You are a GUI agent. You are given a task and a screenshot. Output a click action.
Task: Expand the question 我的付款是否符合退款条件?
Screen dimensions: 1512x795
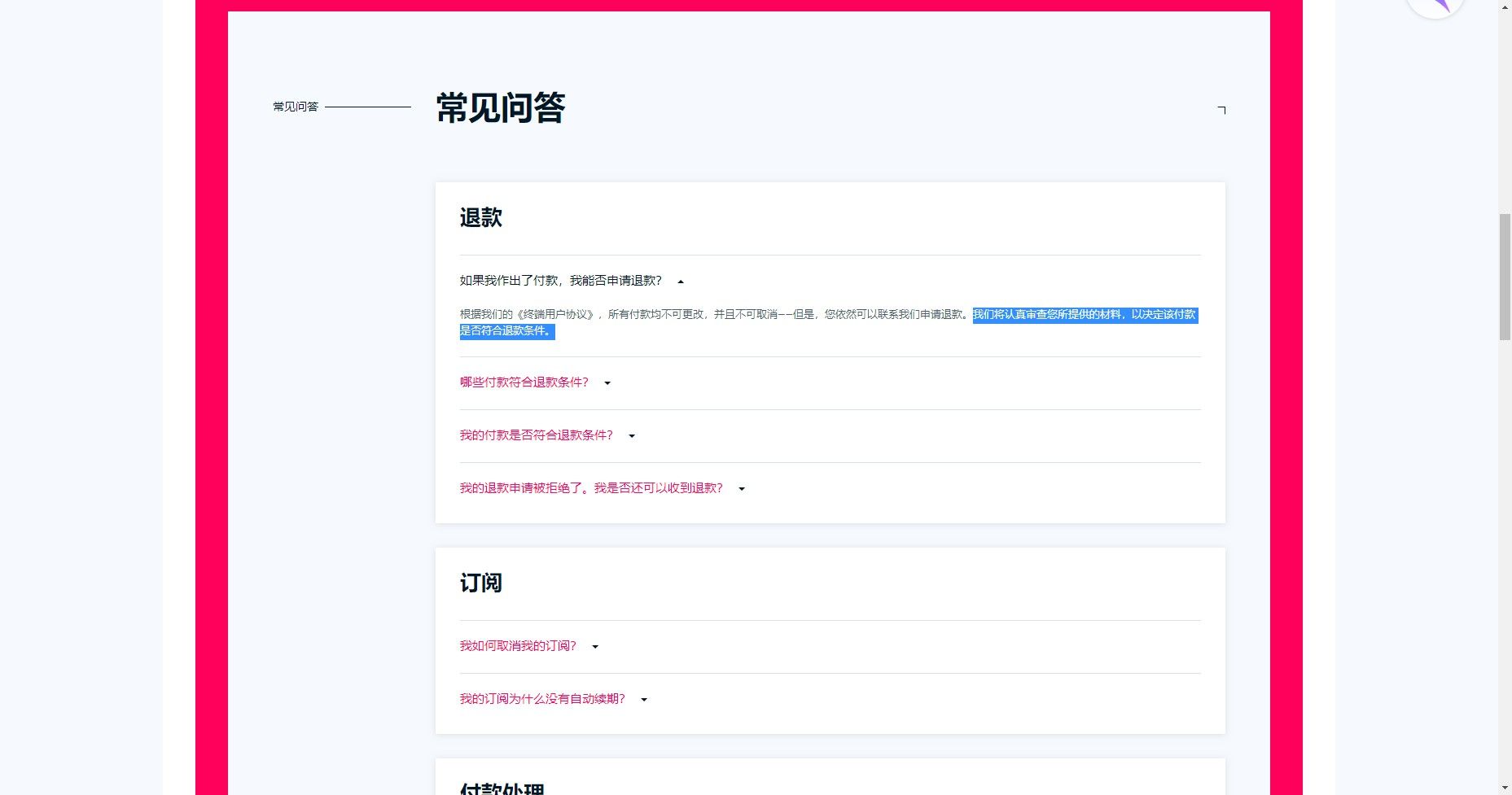pos(632,436)
